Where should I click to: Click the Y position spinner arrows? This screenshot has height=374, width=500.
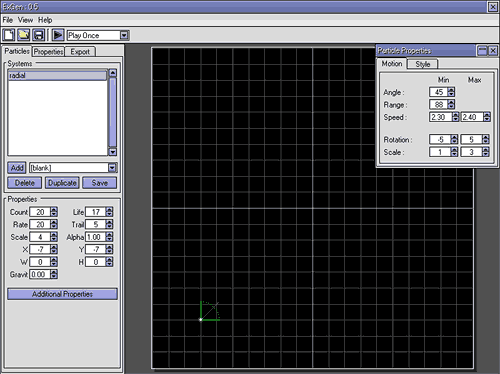(x=109, y=249)
